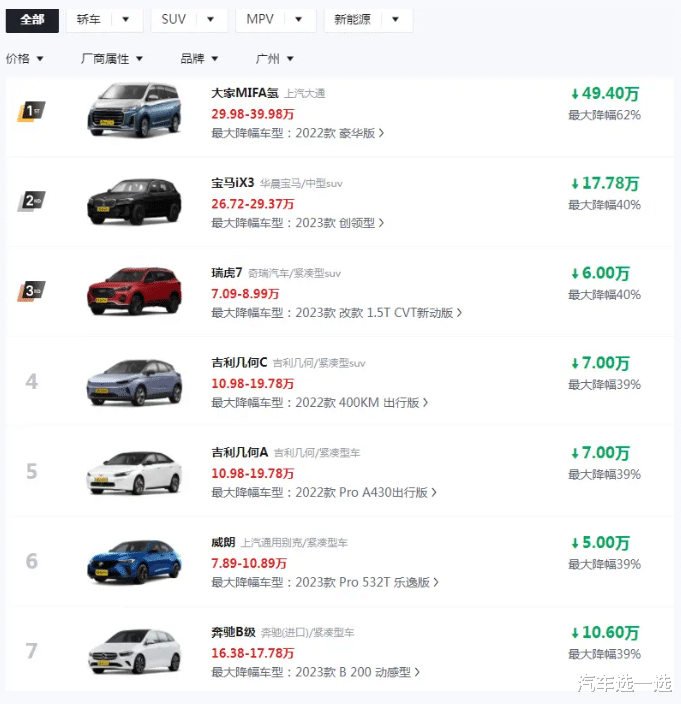The image size is (681, 704).
Task: Change city via 广州 dropdown
Action: point(274,58)
